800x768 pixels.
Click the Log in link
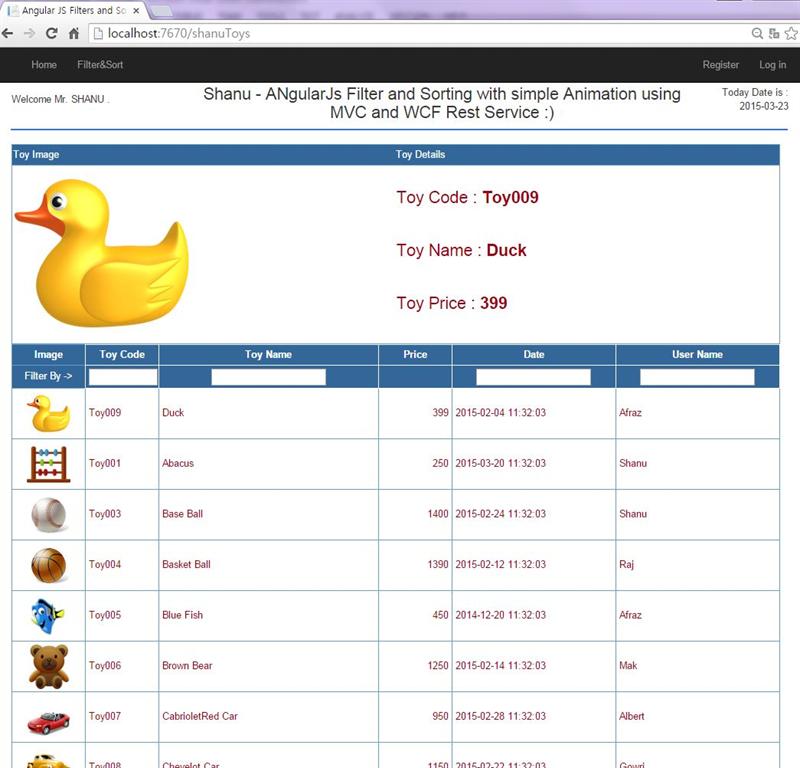(x=773, y=64)
